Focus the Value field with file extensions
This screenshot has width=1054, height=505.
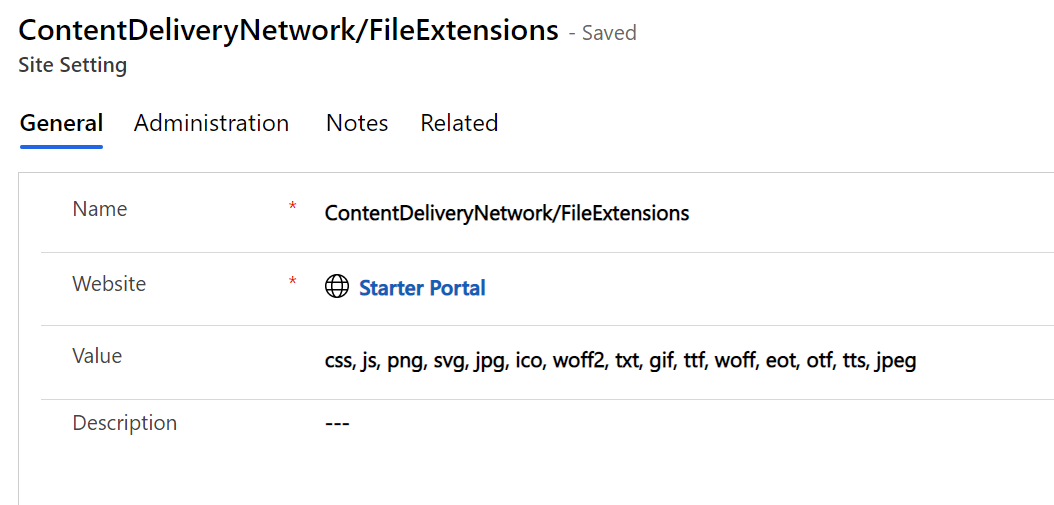[x=620, y=360]
